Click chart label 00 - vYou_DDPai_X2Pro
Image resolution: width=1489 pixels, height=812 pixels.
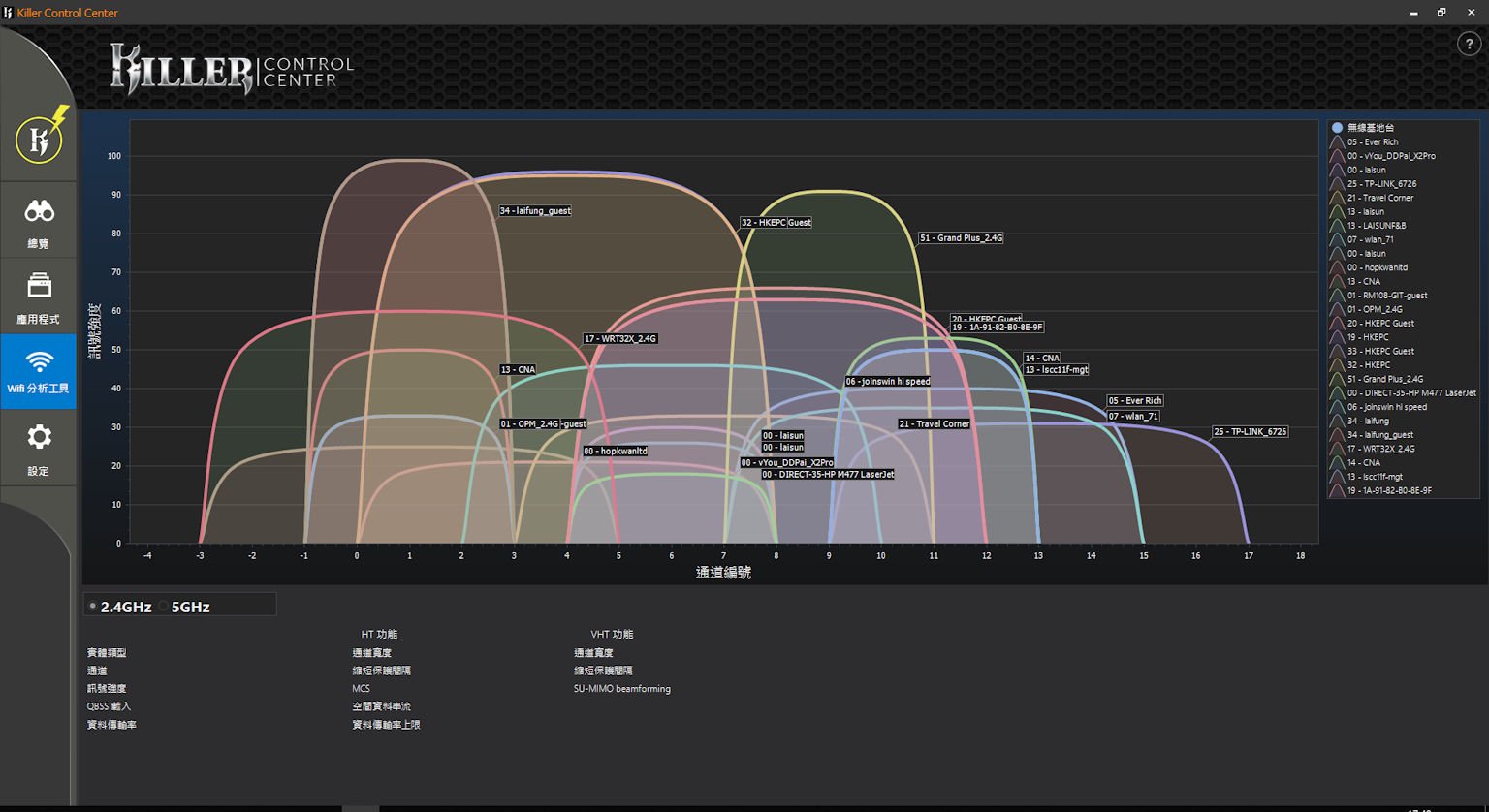pyautogui.click(x=787, y=462)
